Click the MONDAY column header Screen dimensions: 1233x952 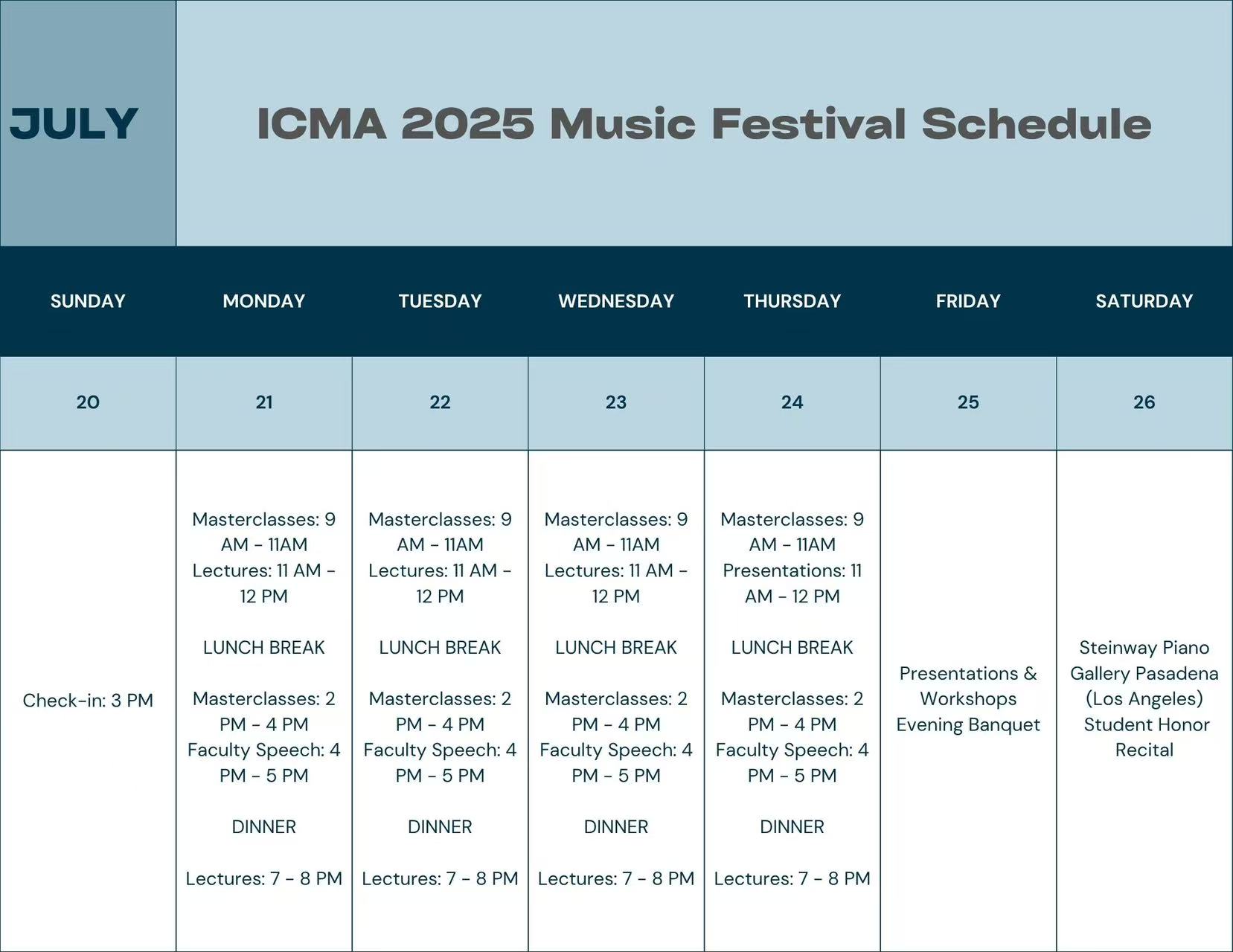tap(264, 301)
